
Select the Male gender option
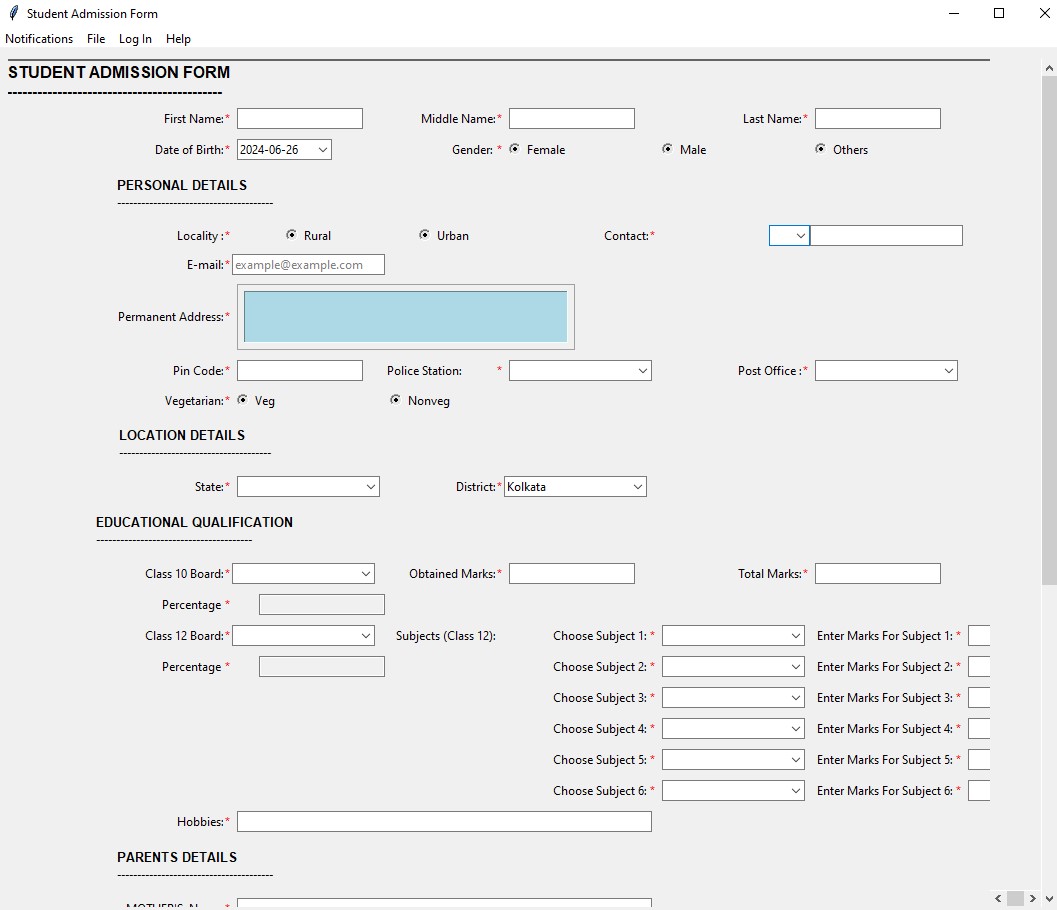668,149
